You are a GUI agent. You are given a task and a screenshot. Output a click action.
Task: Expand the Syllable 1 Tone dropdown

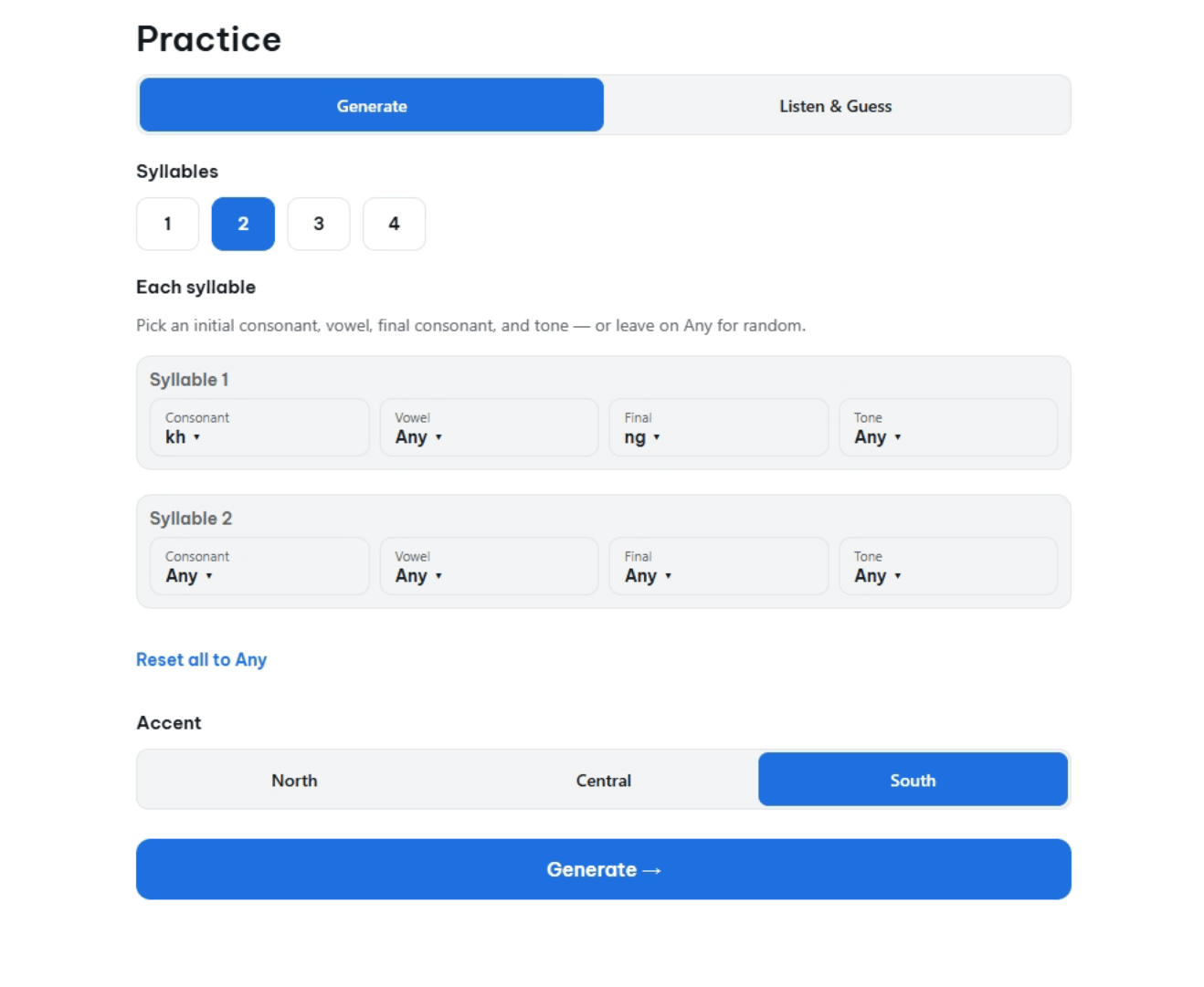point(948,427)
